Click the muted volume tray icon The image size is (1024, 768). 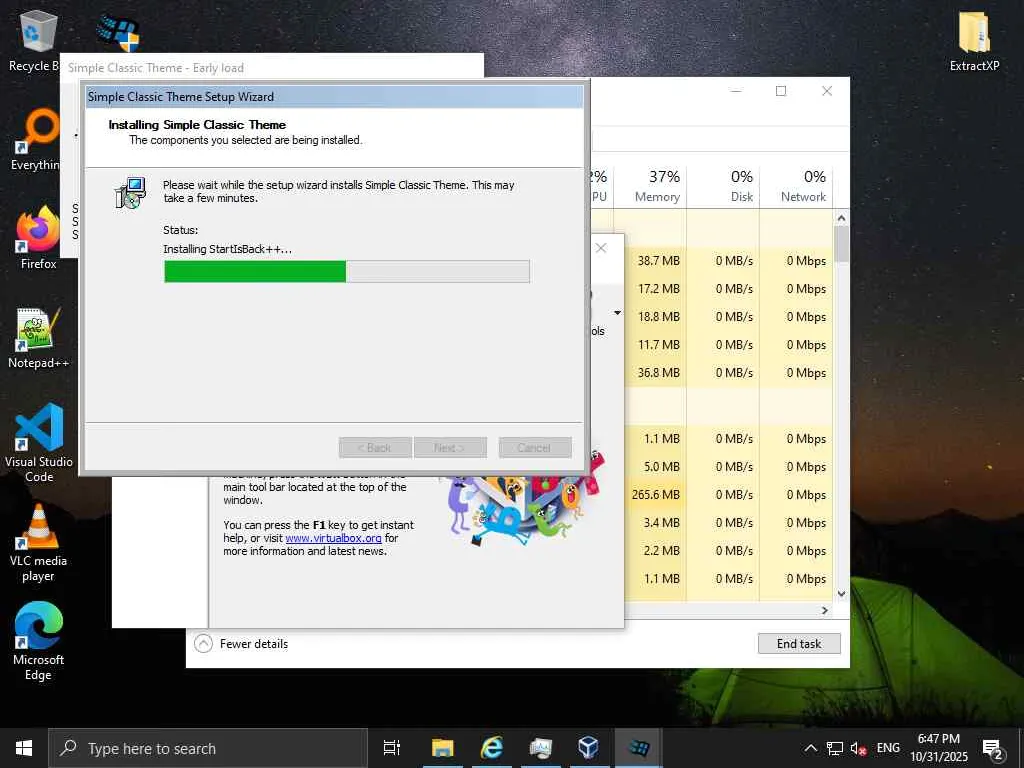click(x=858, y=748)
